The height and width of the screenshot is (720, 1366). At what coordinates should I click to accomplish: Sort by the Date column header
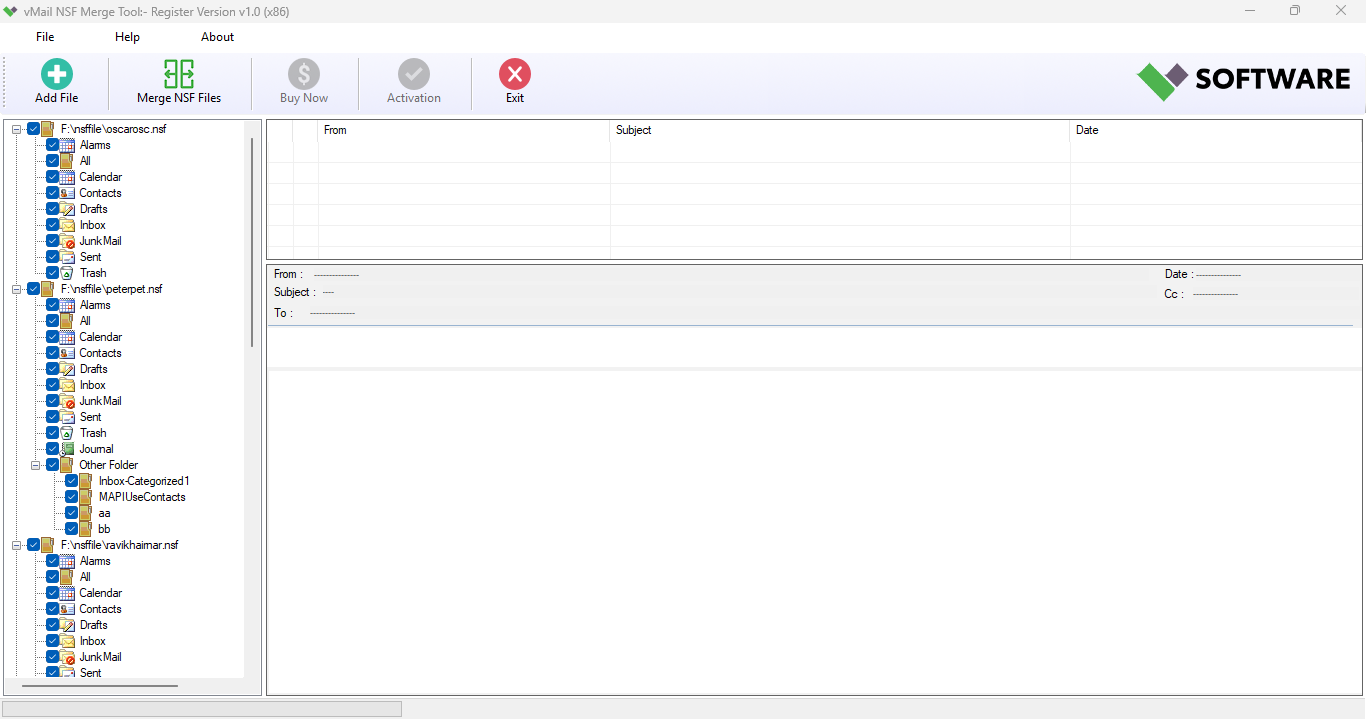pyautogui.click(x=1216, y=130)
